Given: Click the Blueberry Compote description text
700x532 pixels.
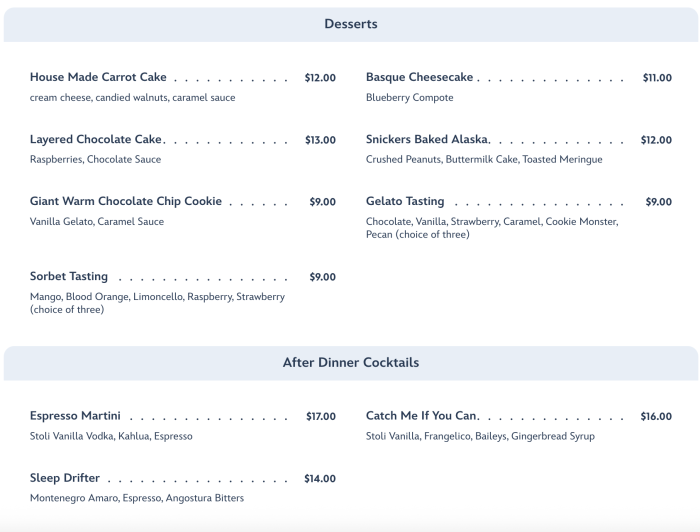Looking at the screenshot, I should tap(409, 98).
